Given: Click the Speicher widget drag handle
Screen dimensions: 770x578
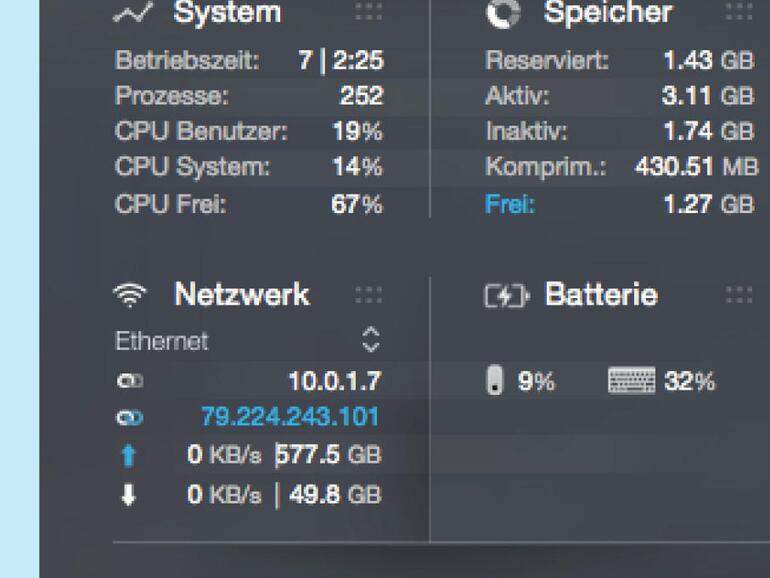Looking at the screenshot, I should coord(739,13).
